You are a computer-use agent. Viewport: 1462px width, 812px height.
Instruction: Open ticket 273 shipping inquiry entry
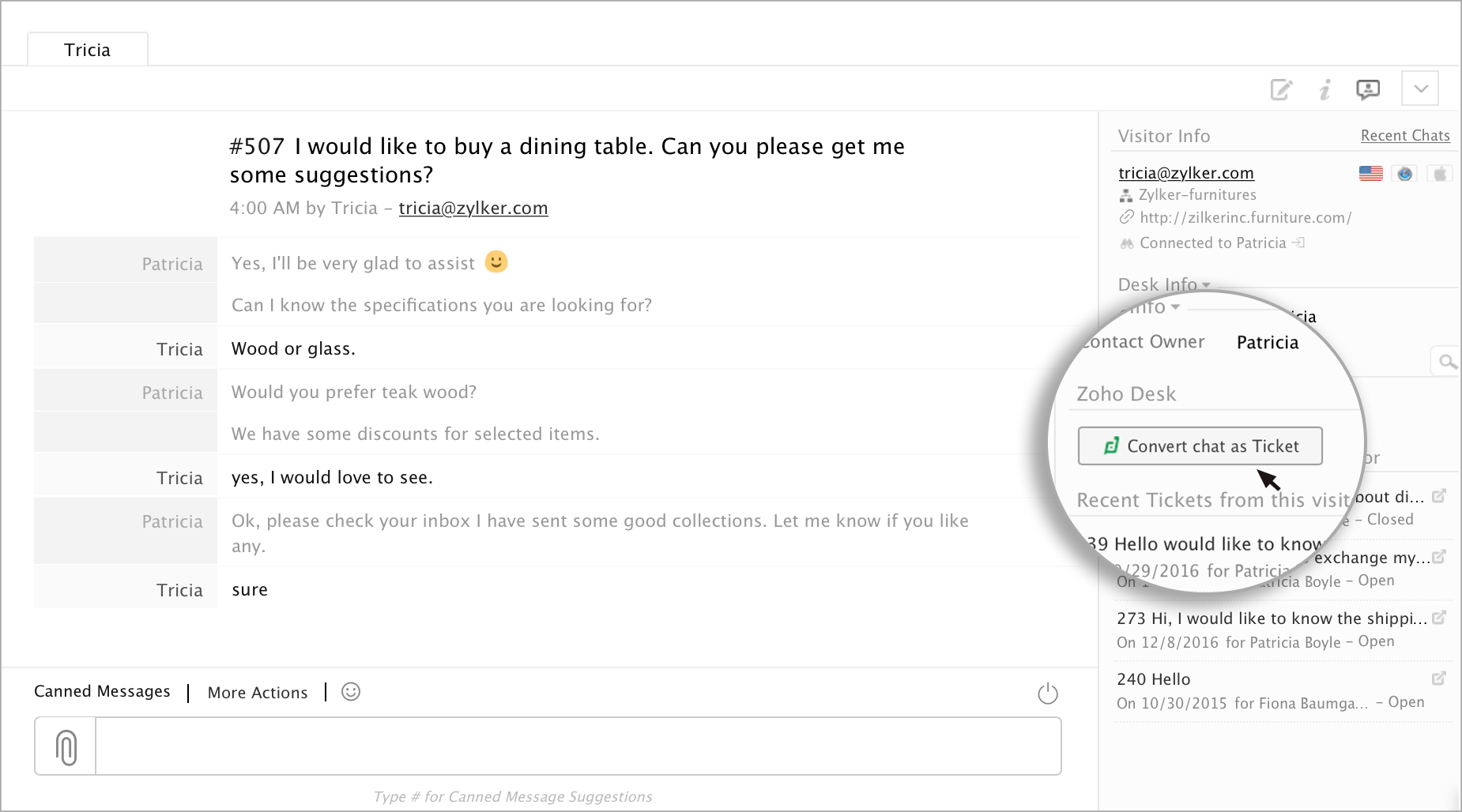pyautogui.click(x=1271, y=618)
